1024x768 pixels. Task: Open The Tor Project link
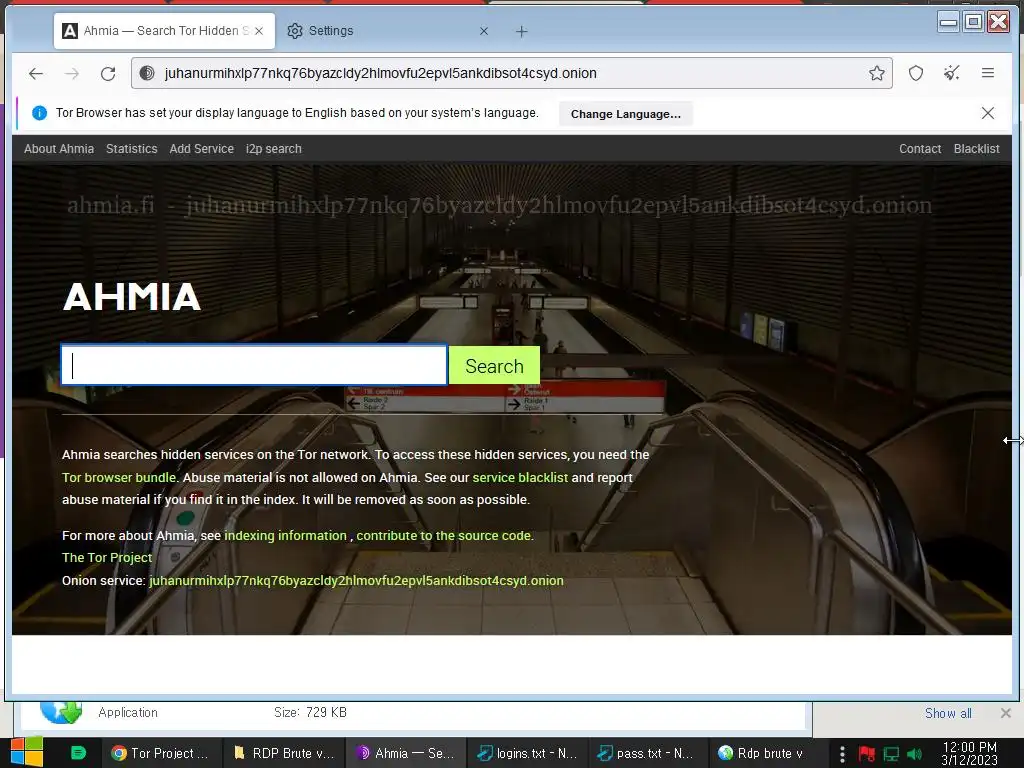107,558
